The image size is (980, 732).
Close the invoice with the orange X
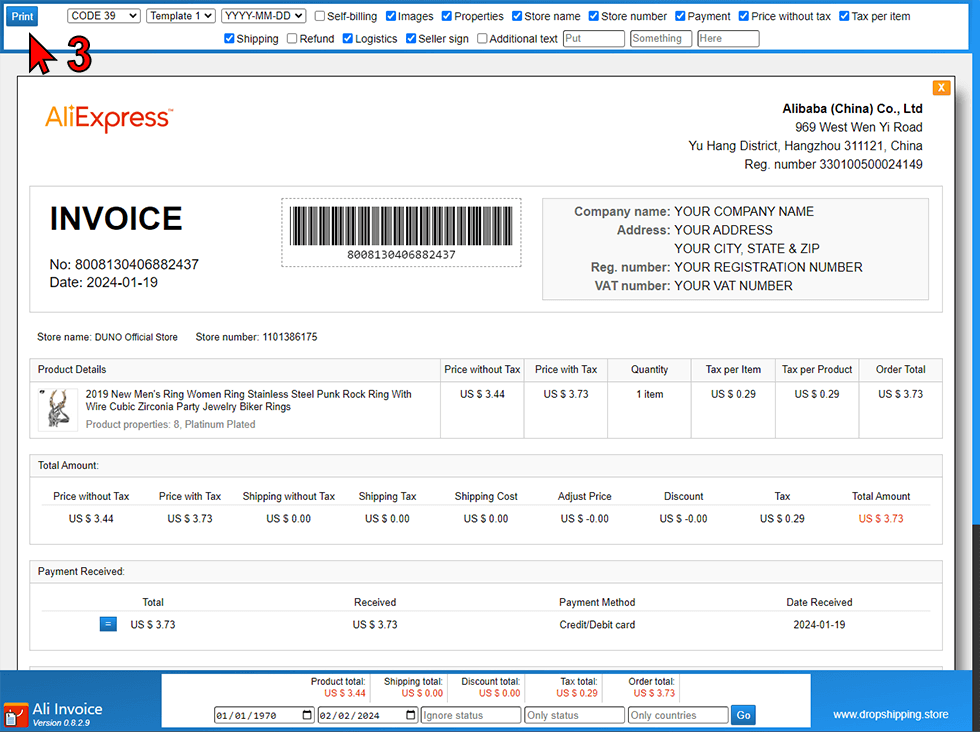[x=941, y=88]
